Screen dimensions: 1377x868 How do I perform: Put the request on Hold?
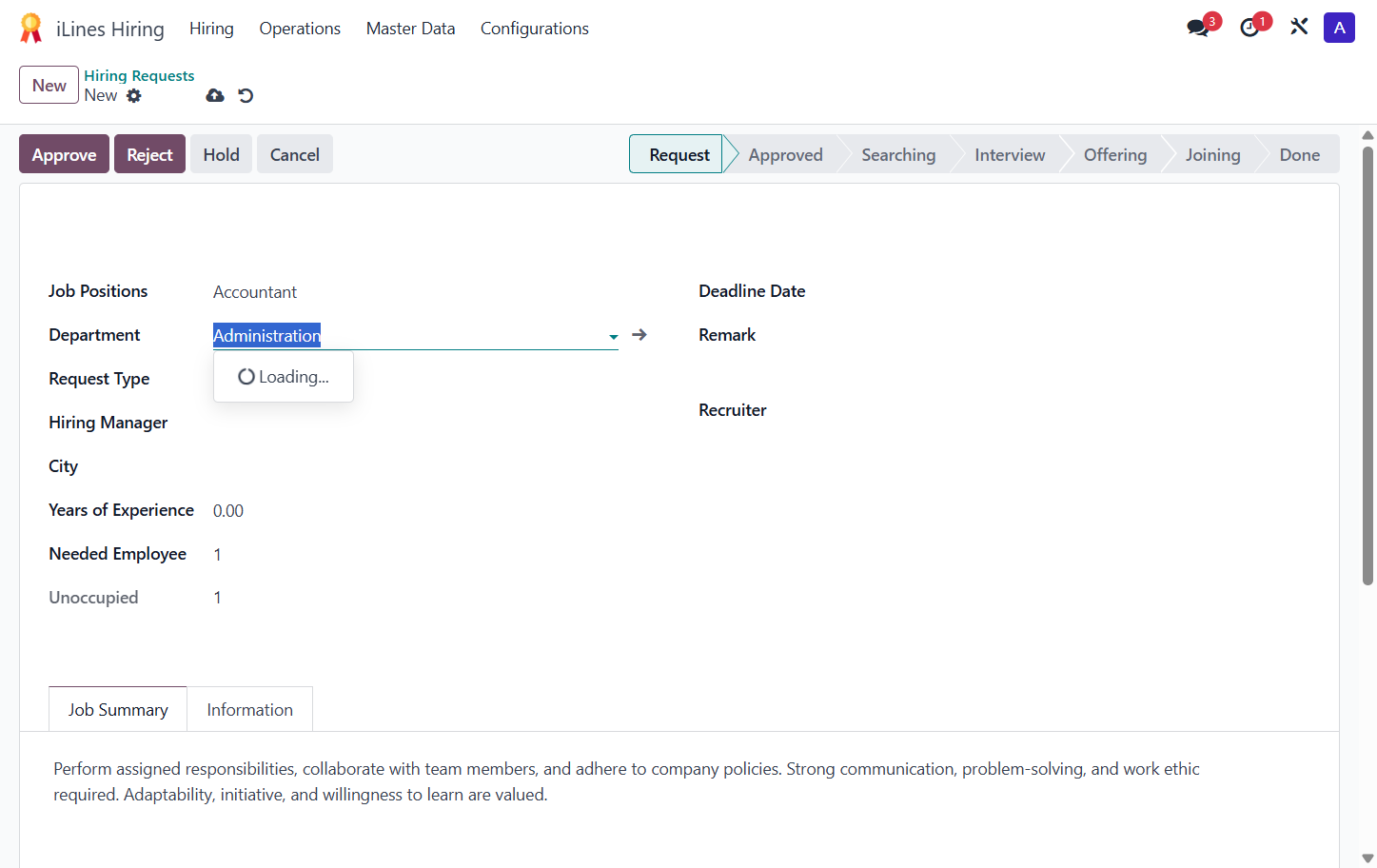point(221,154)
